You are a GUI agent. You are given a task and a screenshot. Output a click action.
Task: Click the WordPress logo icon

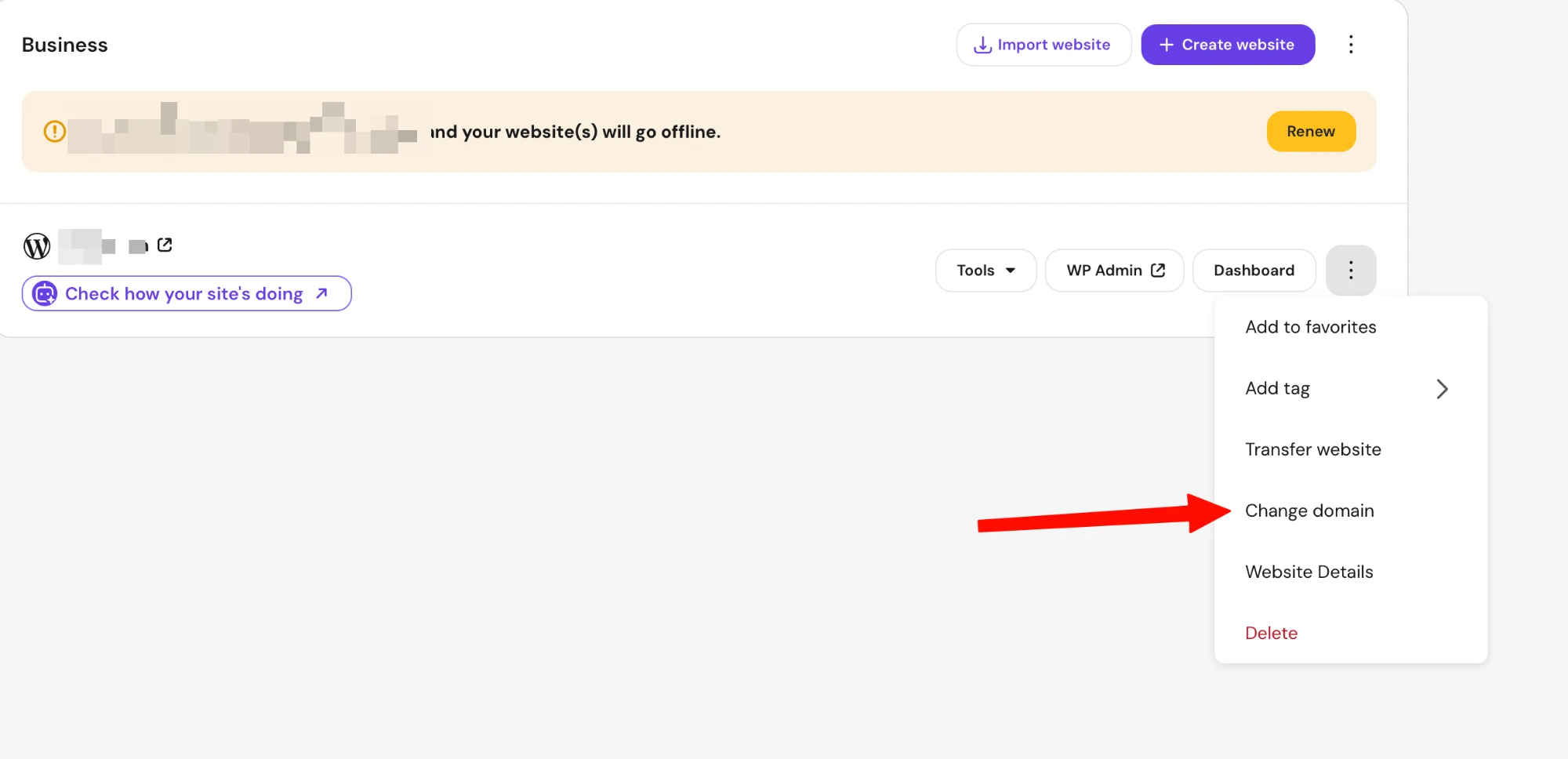point(37,246)
